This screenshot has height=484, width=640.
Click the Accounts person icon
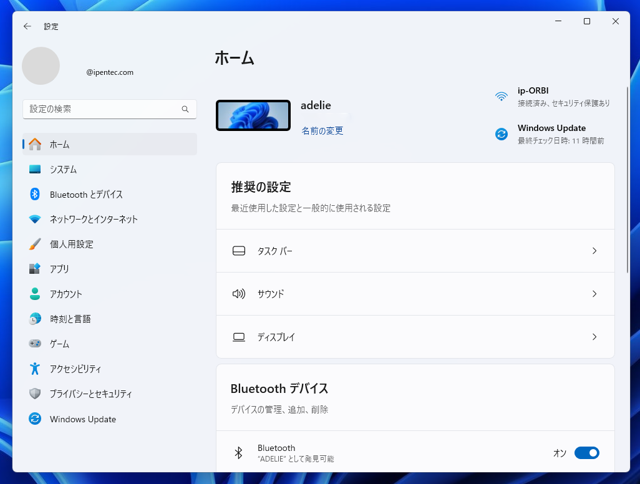point(35,294)
